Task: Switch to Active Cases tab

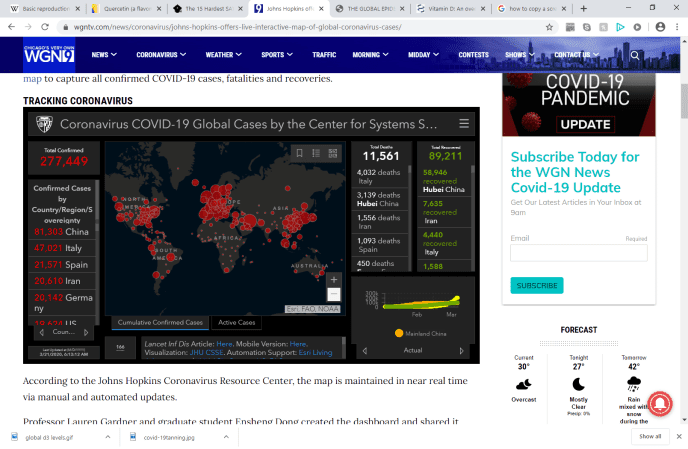Action: (x=236, y=323)
